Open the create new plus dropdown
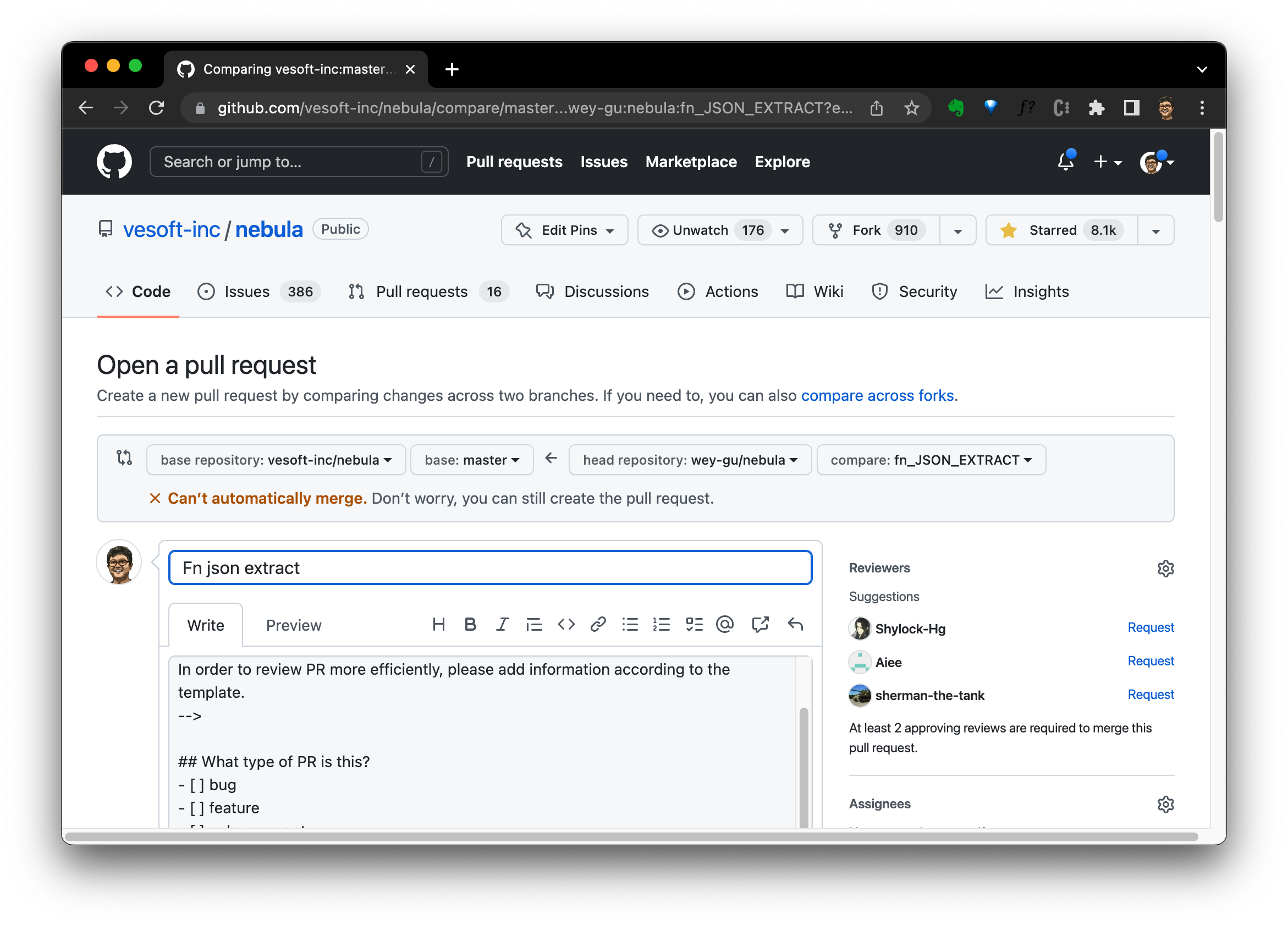This screenshot has width=1288, height=926. point(1108,162)
